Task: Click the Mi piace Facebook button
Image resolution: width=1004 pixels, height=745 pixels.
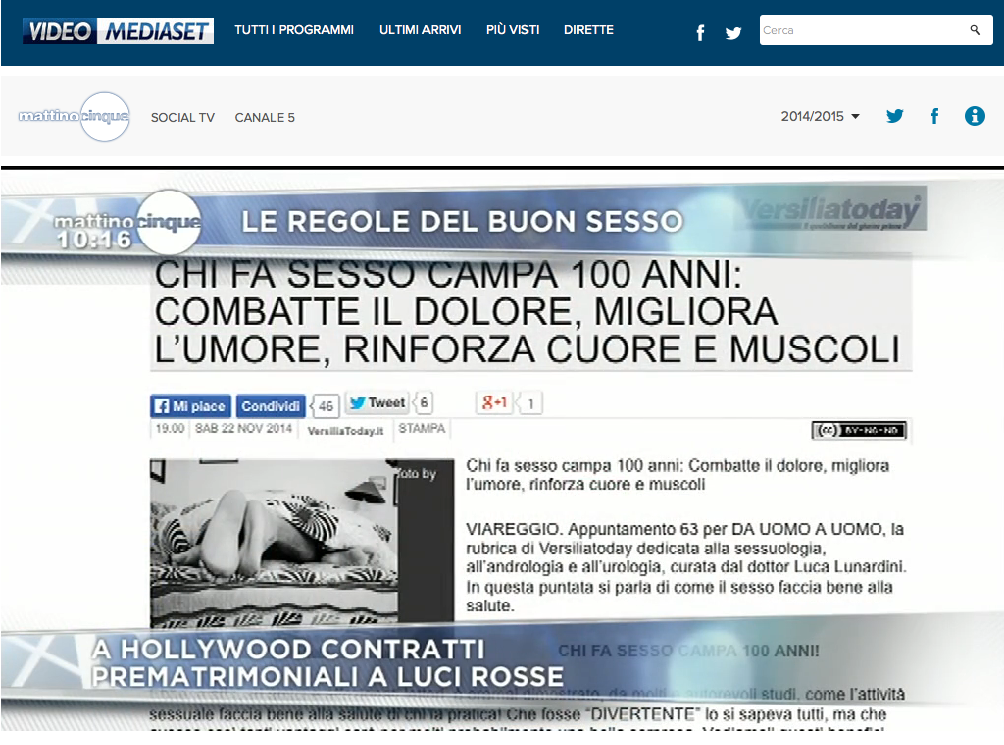Action: pyautogui.click(x=191, y=406)
